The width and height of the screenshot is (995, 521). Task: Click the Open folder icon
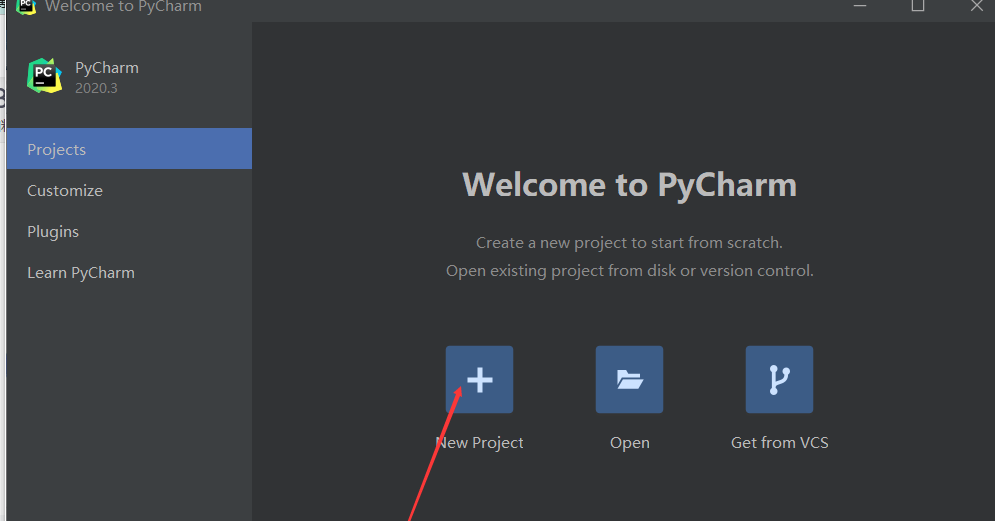(629, 379)
